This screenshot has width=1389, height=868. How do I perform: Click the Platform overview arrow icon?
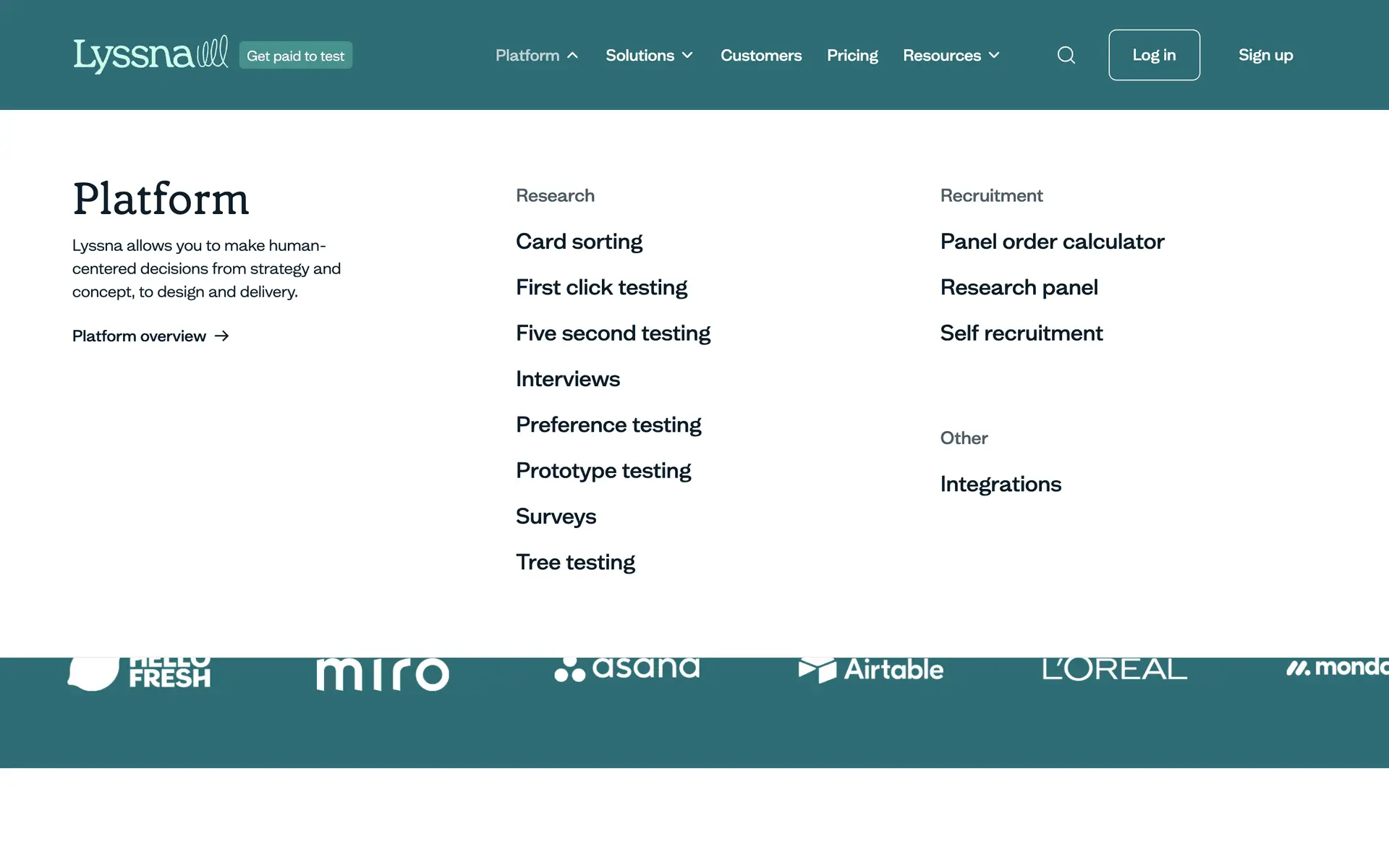click(222, 336)
